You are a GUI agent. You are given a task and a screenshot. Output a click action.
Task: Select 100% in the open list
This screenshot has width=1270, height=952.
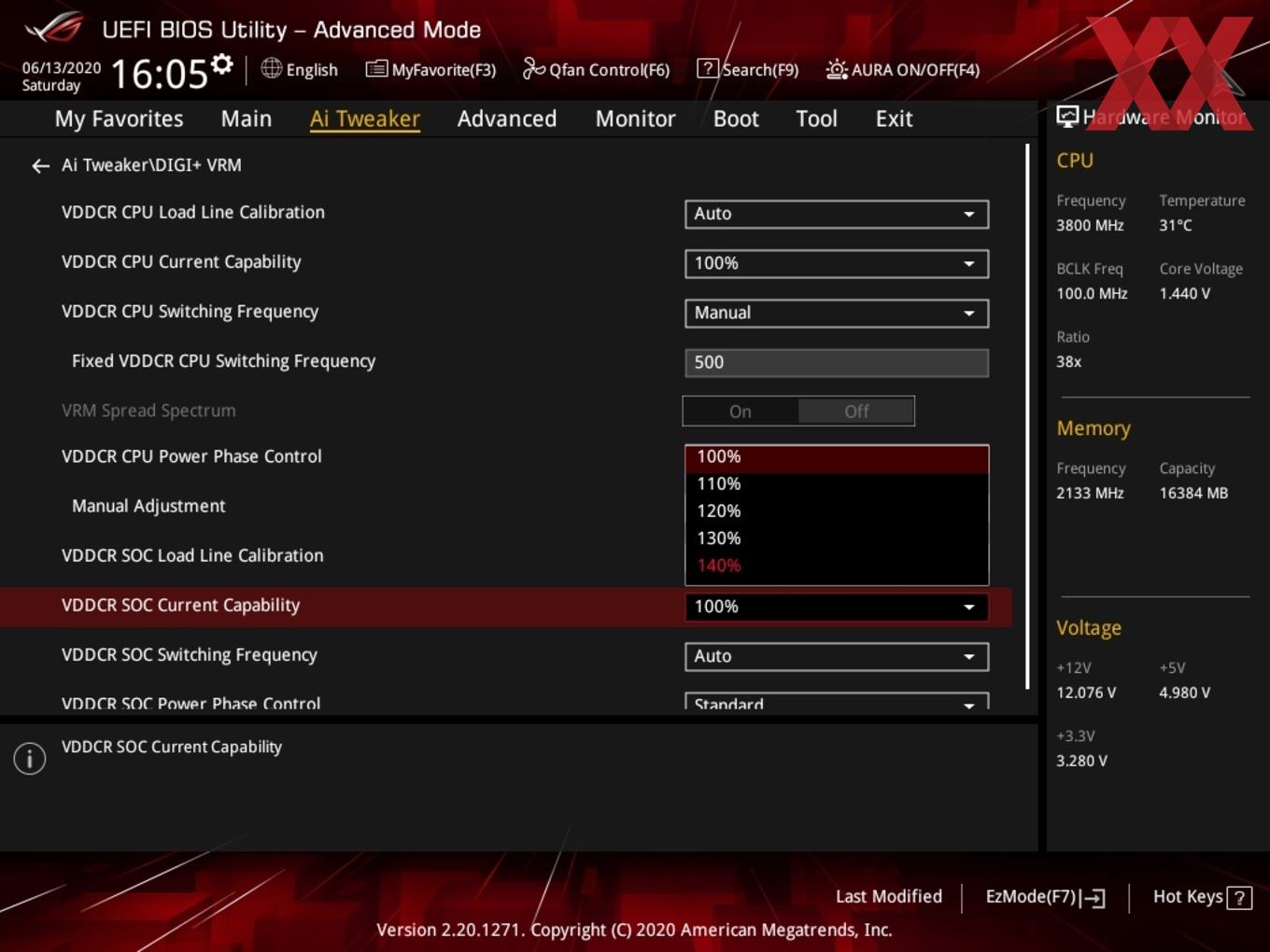(837, 457)
